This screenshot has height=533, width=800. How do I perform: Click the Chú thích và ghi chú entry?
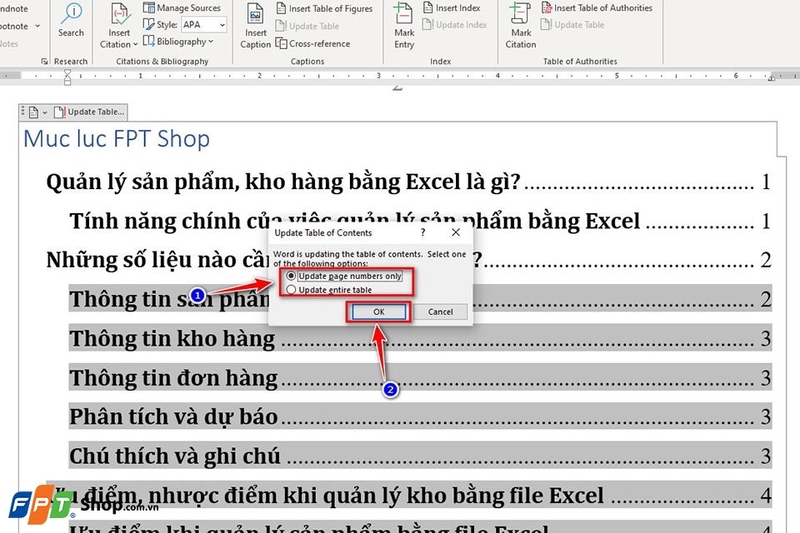[x=420, y=456]
